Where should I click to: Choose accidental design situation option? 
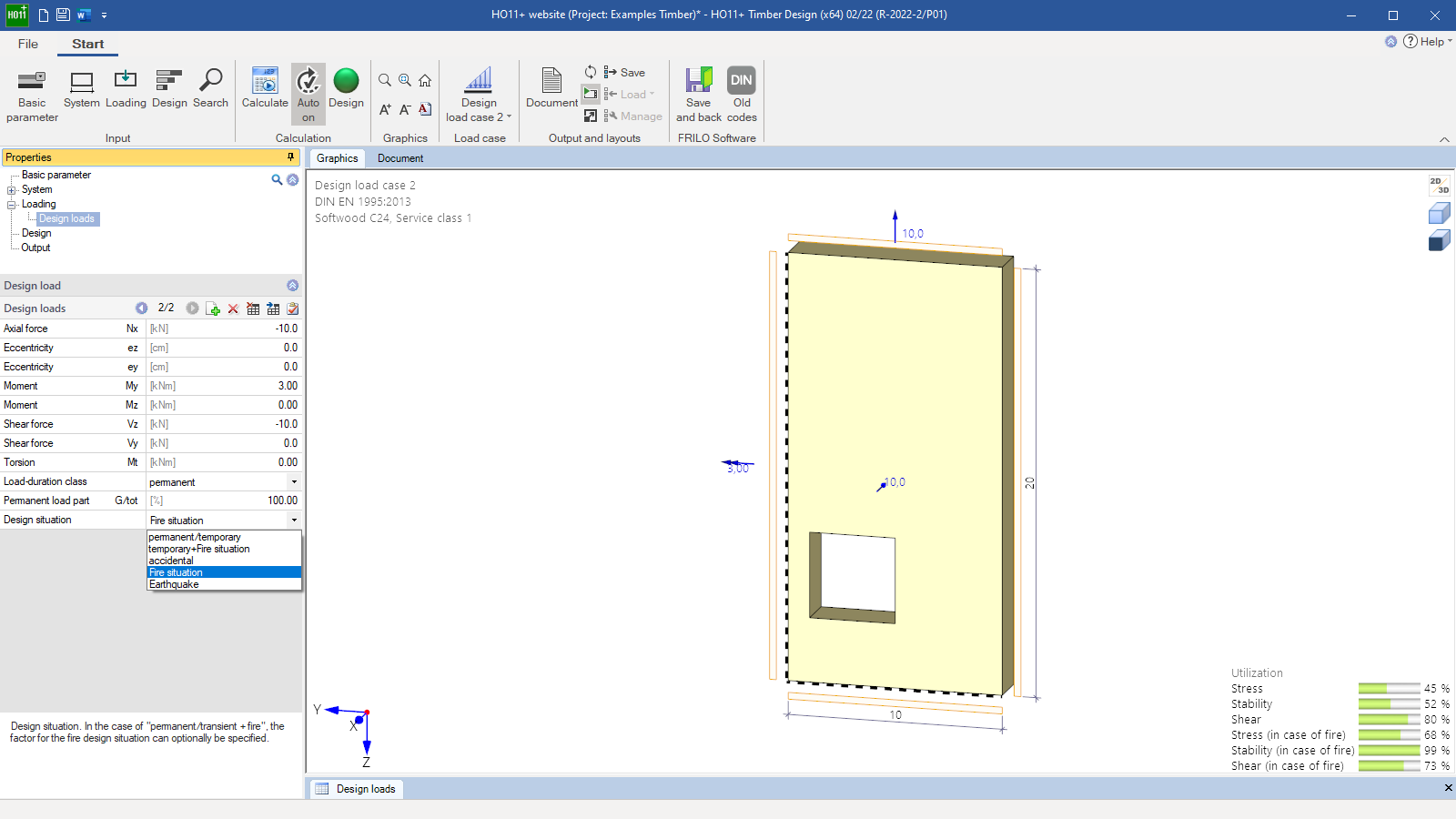coord(224,561)
